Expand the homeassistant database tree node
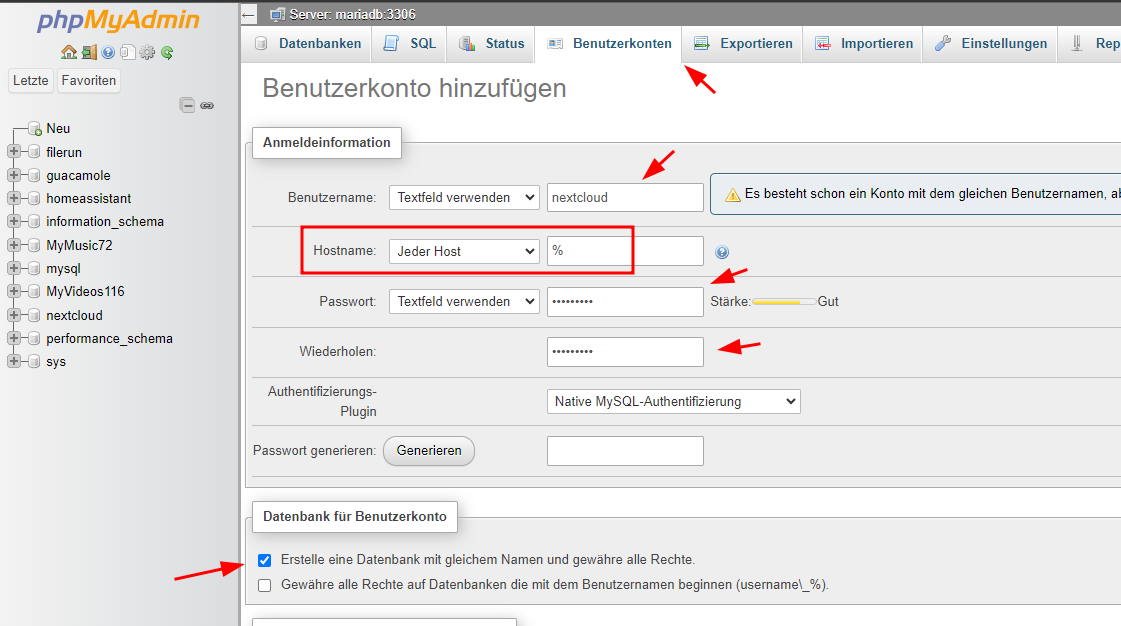The width and height of the screenshot is (1121, 626). pos(14,198)
